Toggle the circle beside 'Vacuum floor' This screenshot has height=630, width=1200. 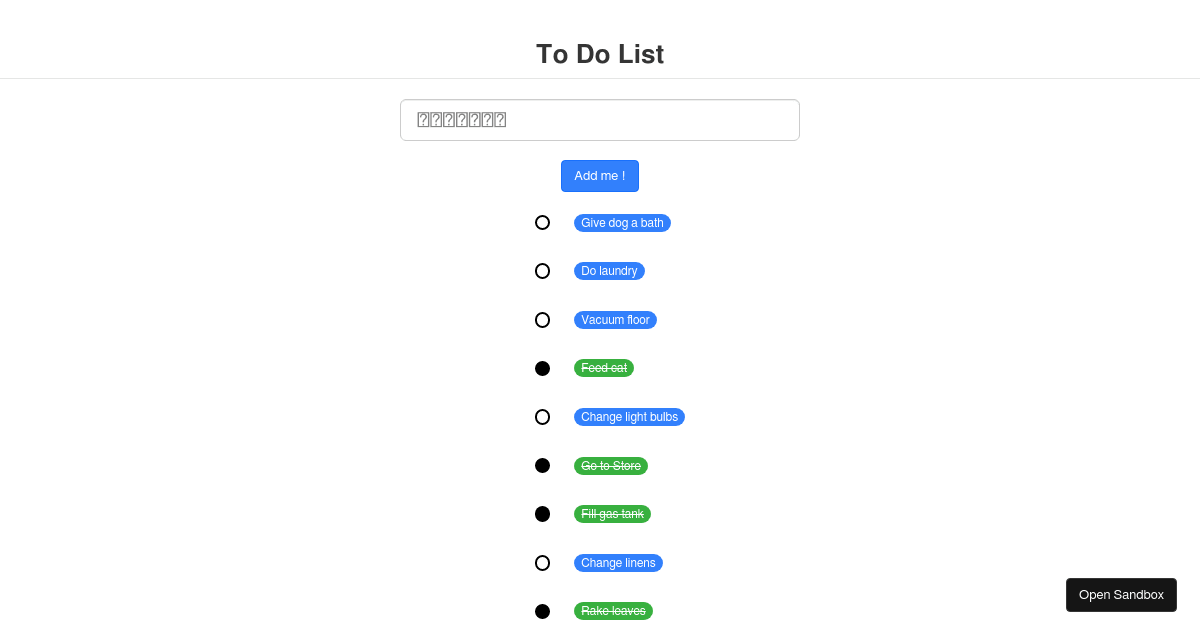(542, 319)
